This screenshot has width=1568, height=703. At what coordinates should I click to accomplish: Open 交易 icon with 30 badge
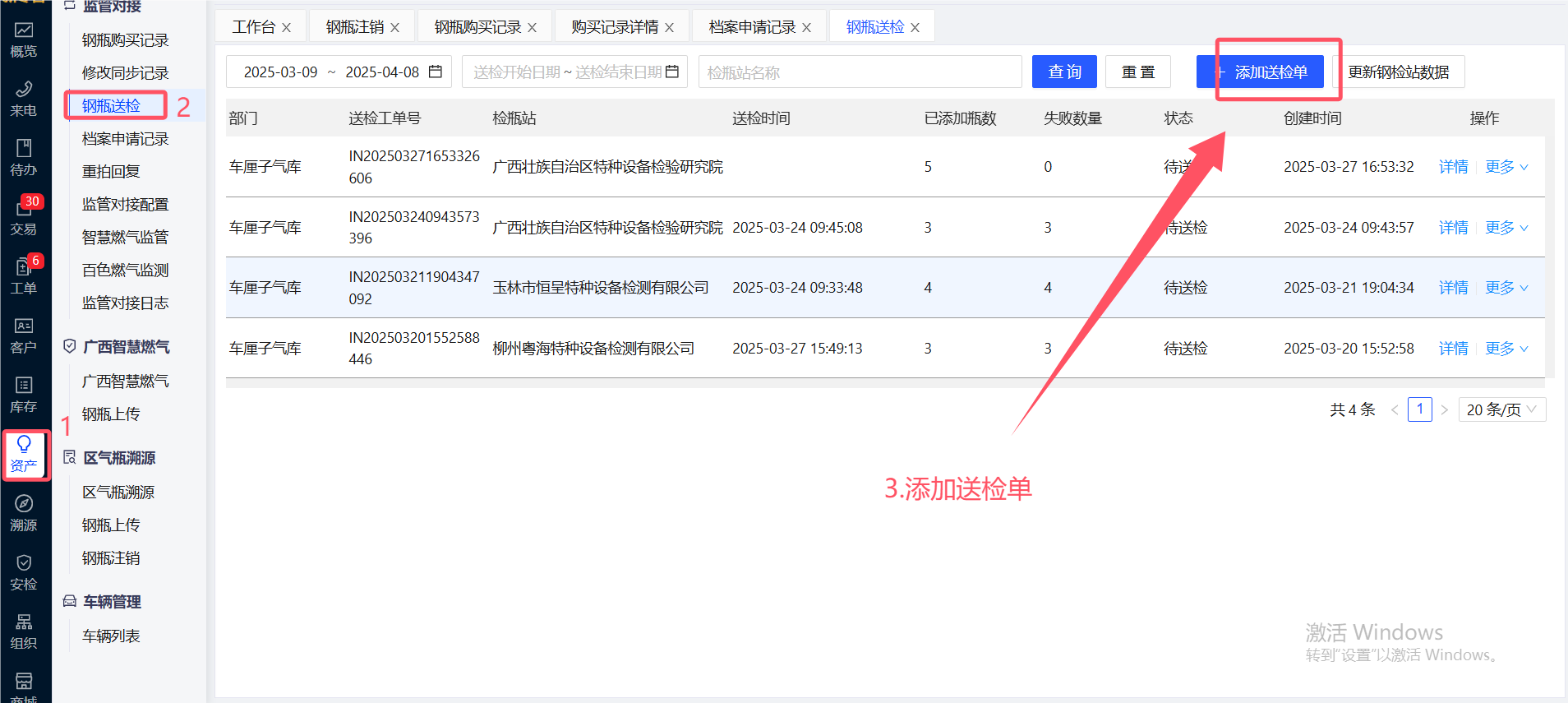(x=23, y=217)
